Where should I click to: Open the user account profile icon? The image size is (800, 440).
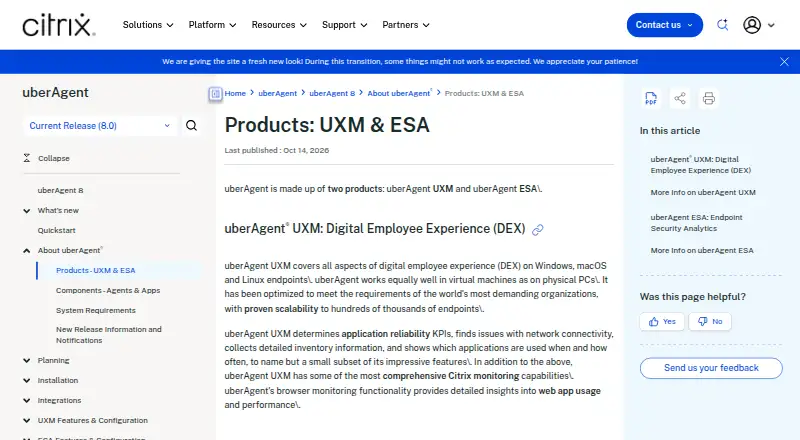coord(752,25)
